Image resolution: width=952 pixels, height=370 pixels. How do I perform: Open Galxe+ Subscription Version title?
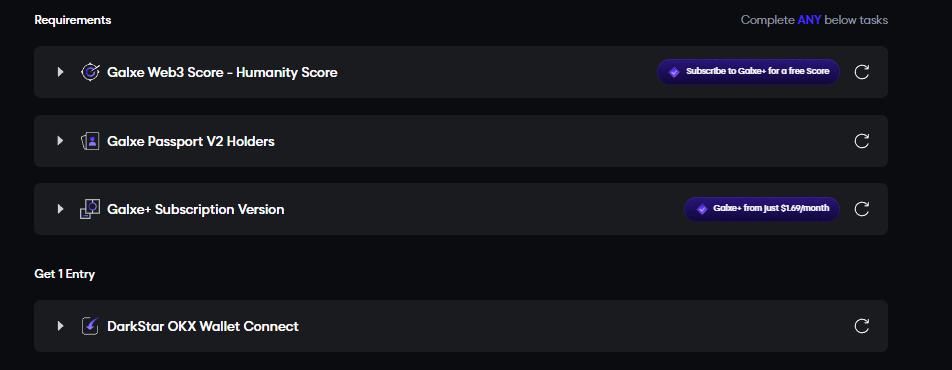196,210
